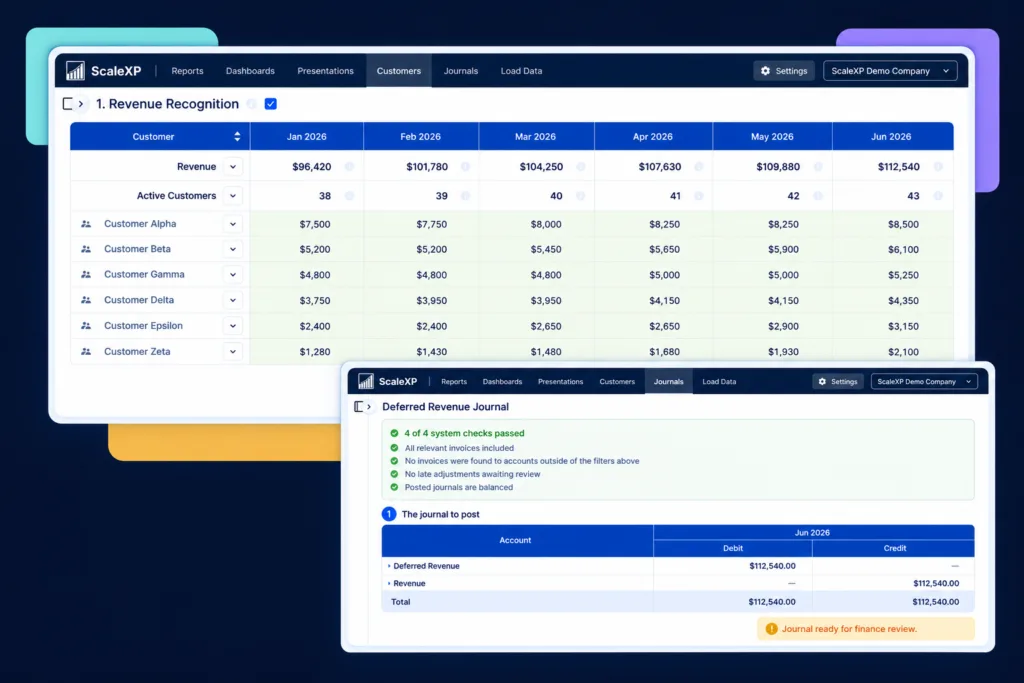Click the info dot next to Jan 2026 revenue $96,420

pos(349,167)
